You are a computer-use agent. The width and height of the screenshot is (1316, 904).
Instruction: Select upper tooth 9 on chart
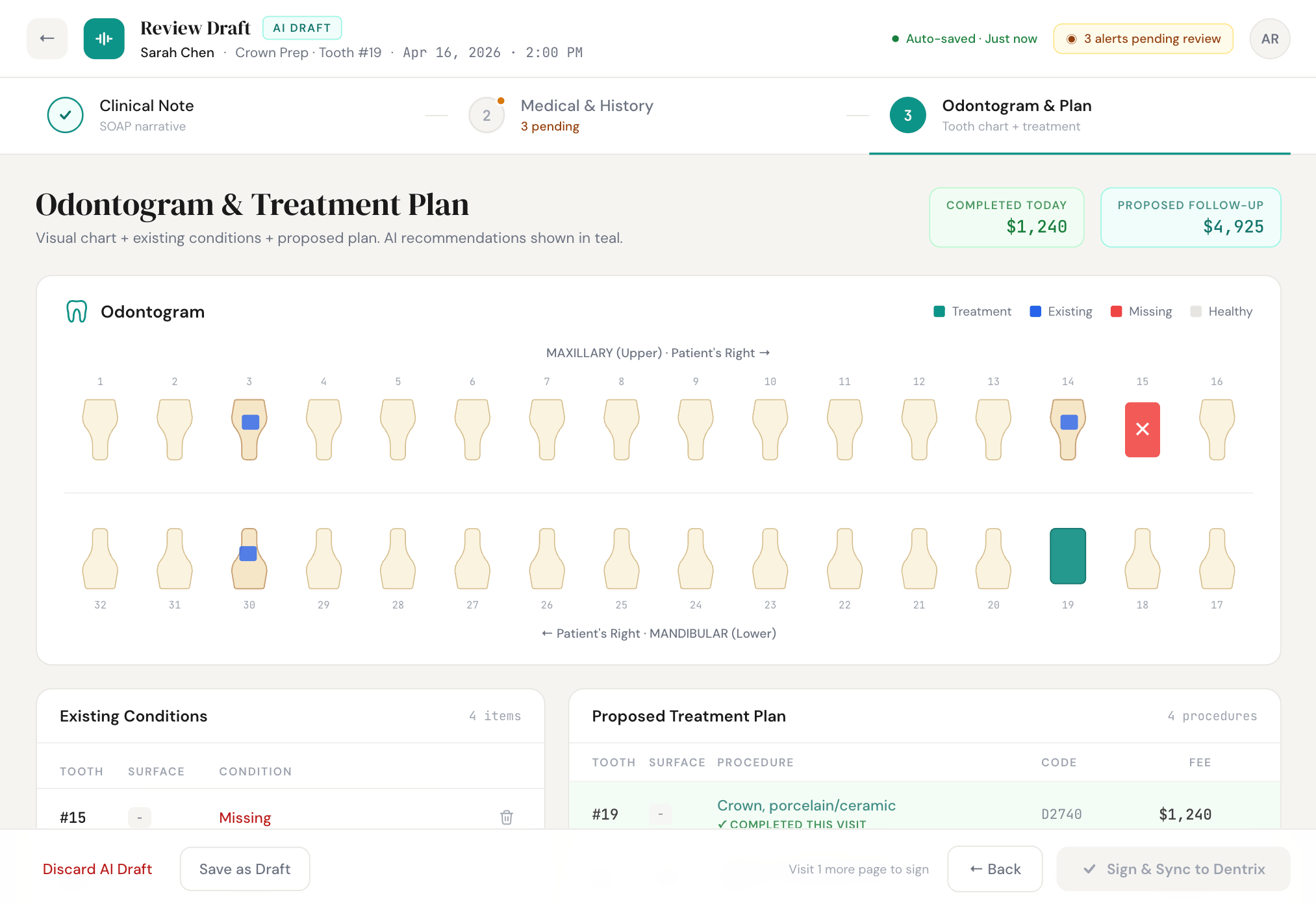696,429
